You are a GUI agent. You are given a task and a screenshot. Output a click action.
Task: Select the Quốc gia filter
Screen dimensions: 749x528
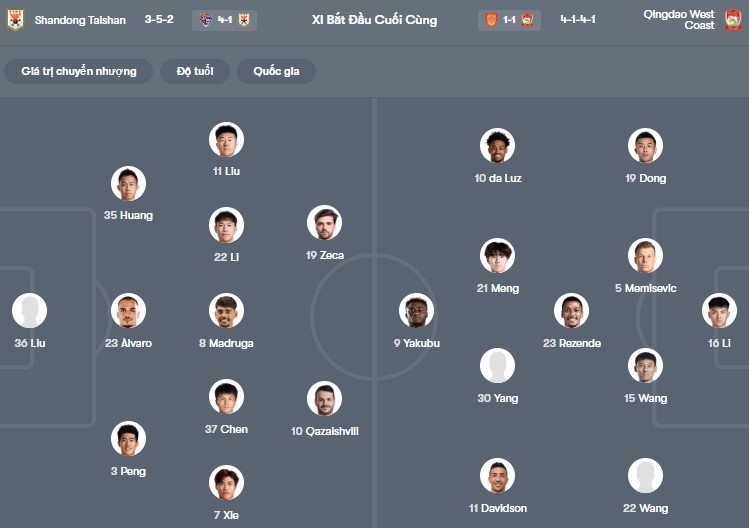click(276, 72)
